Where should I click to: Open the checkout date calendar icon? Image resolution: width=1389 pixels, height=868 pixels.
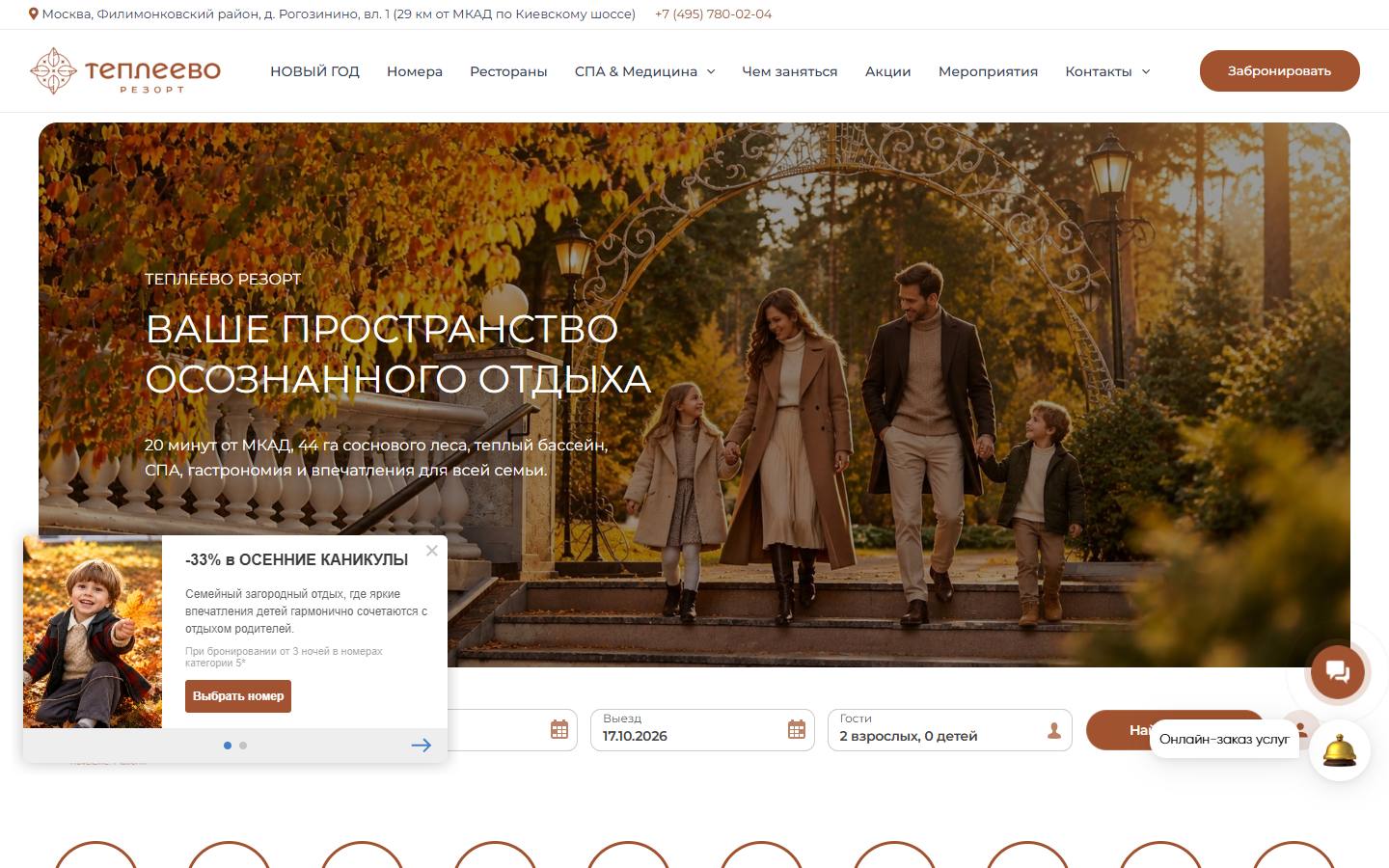797,729
